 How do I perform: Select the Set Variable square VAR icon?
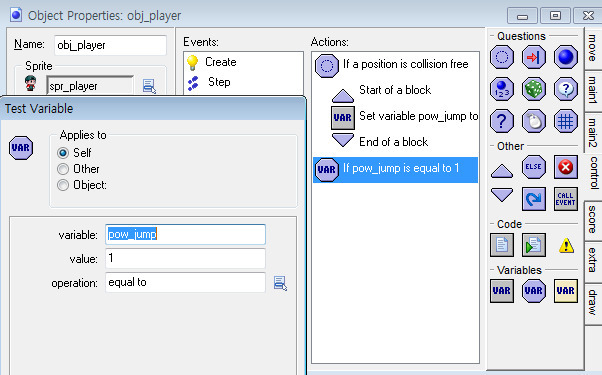click(501, 291)
